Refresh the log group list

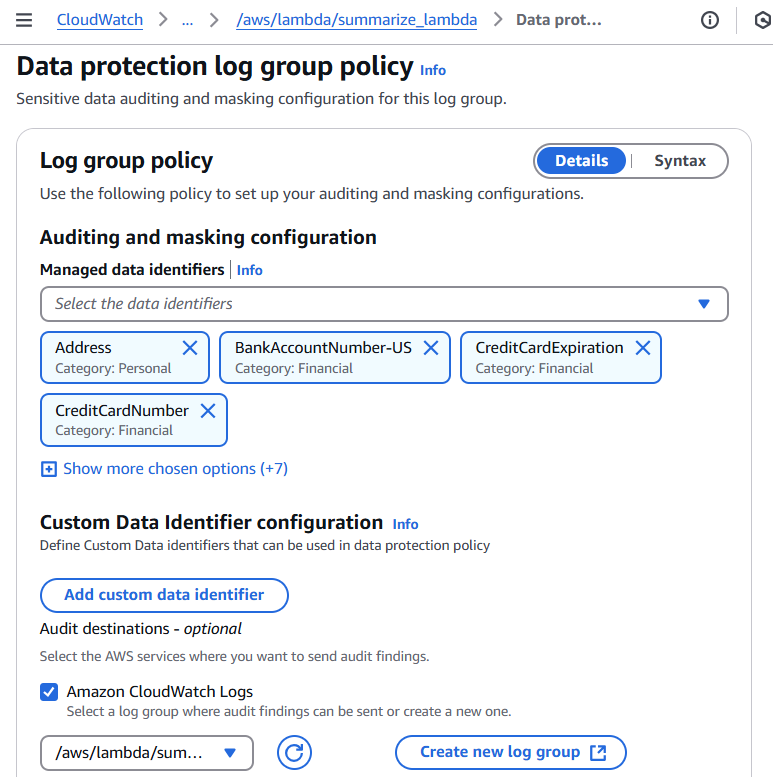click(x=294, y=752)
